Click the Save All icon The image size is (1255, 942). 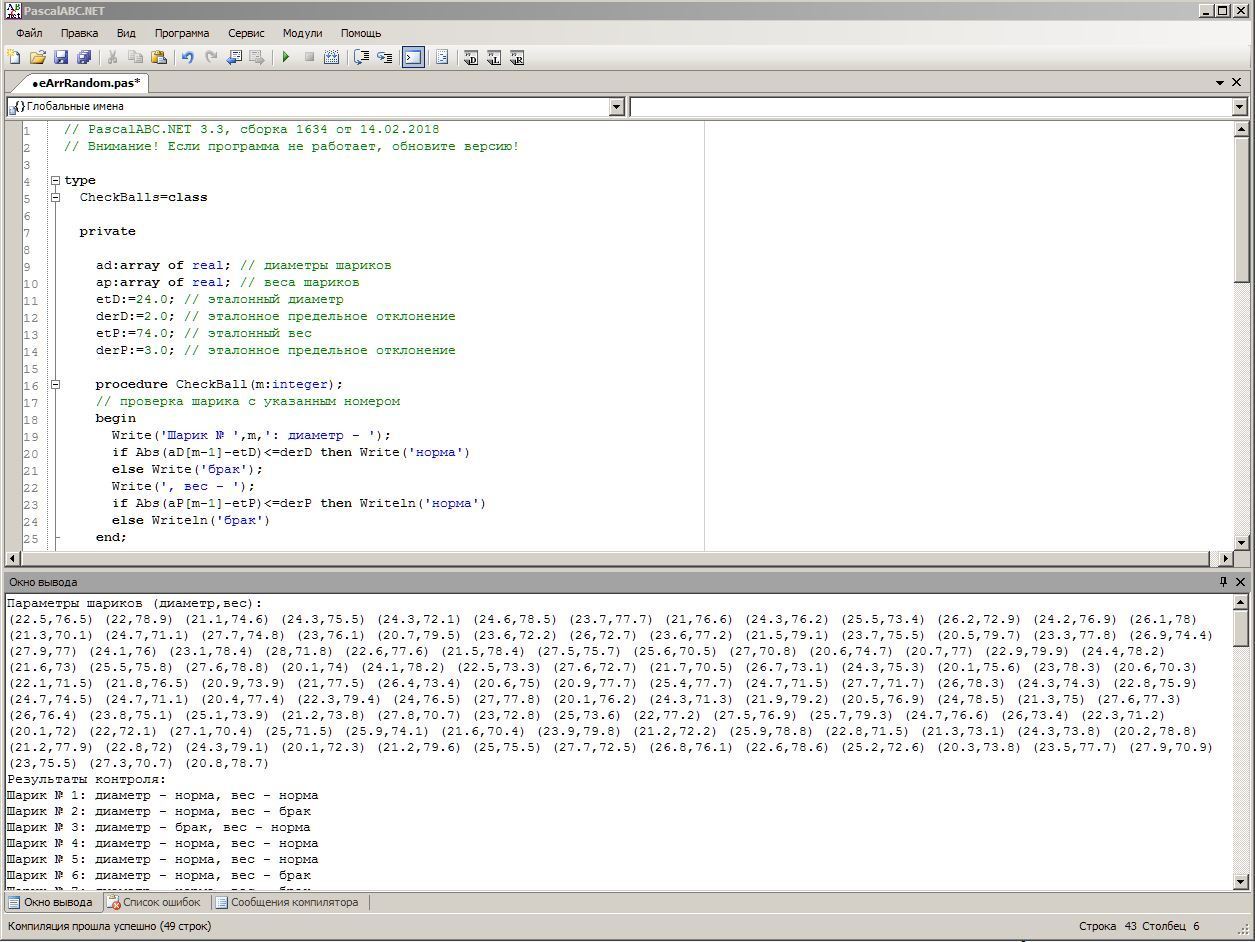[x=84, y=58]
